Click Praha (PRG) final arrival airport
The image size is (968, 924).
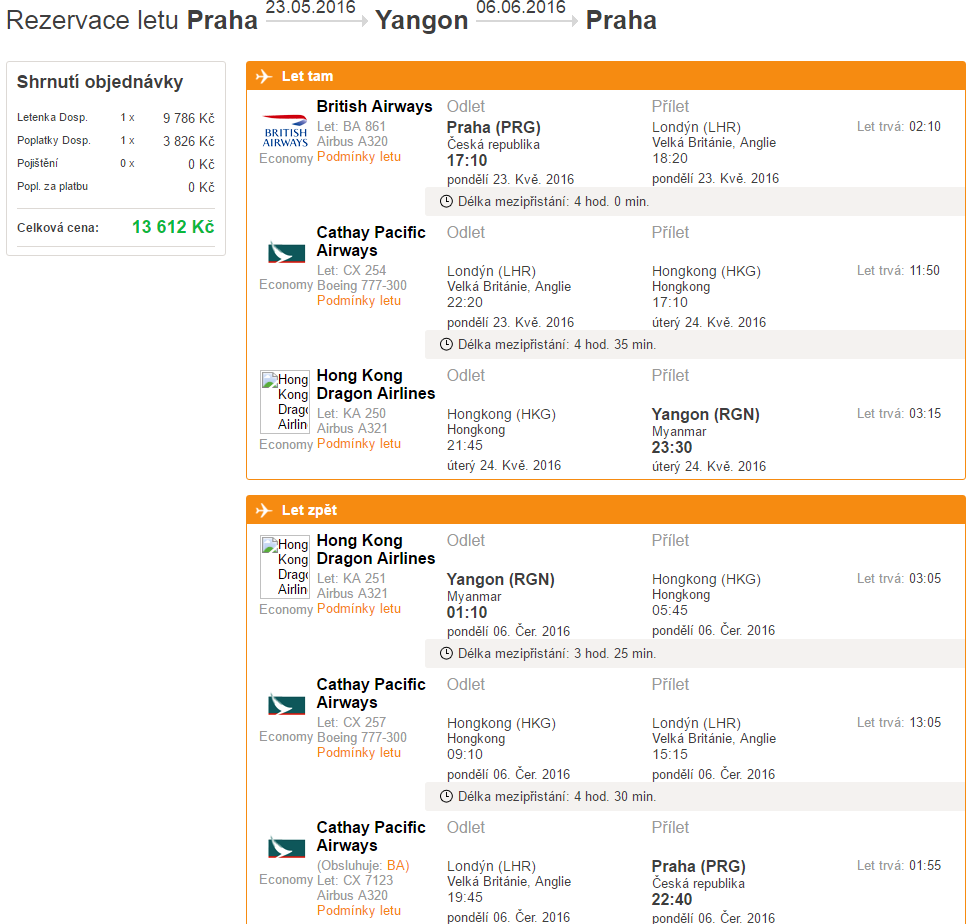pyautogui.click(x=698, y=866)
